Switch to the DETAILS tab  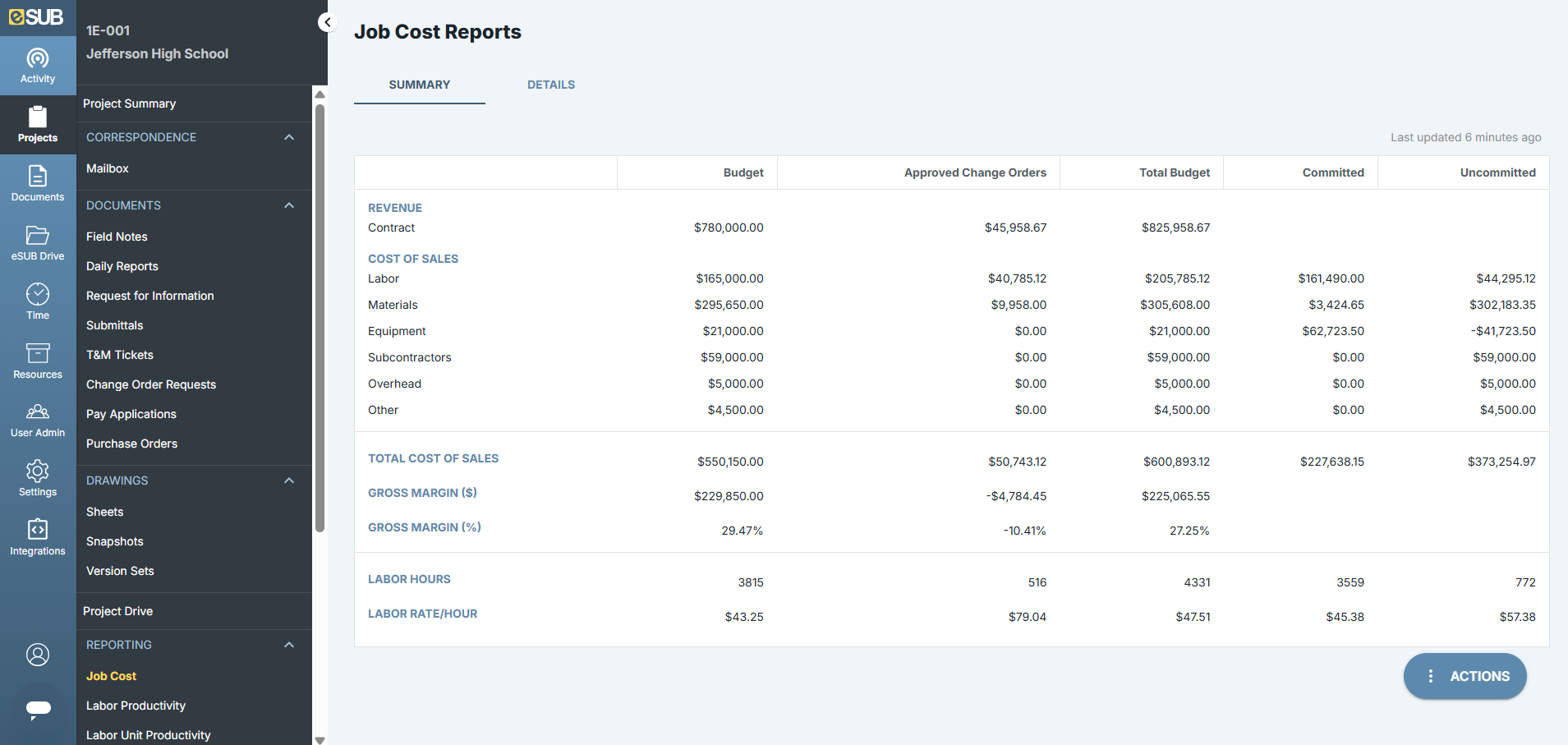(551, 85)
